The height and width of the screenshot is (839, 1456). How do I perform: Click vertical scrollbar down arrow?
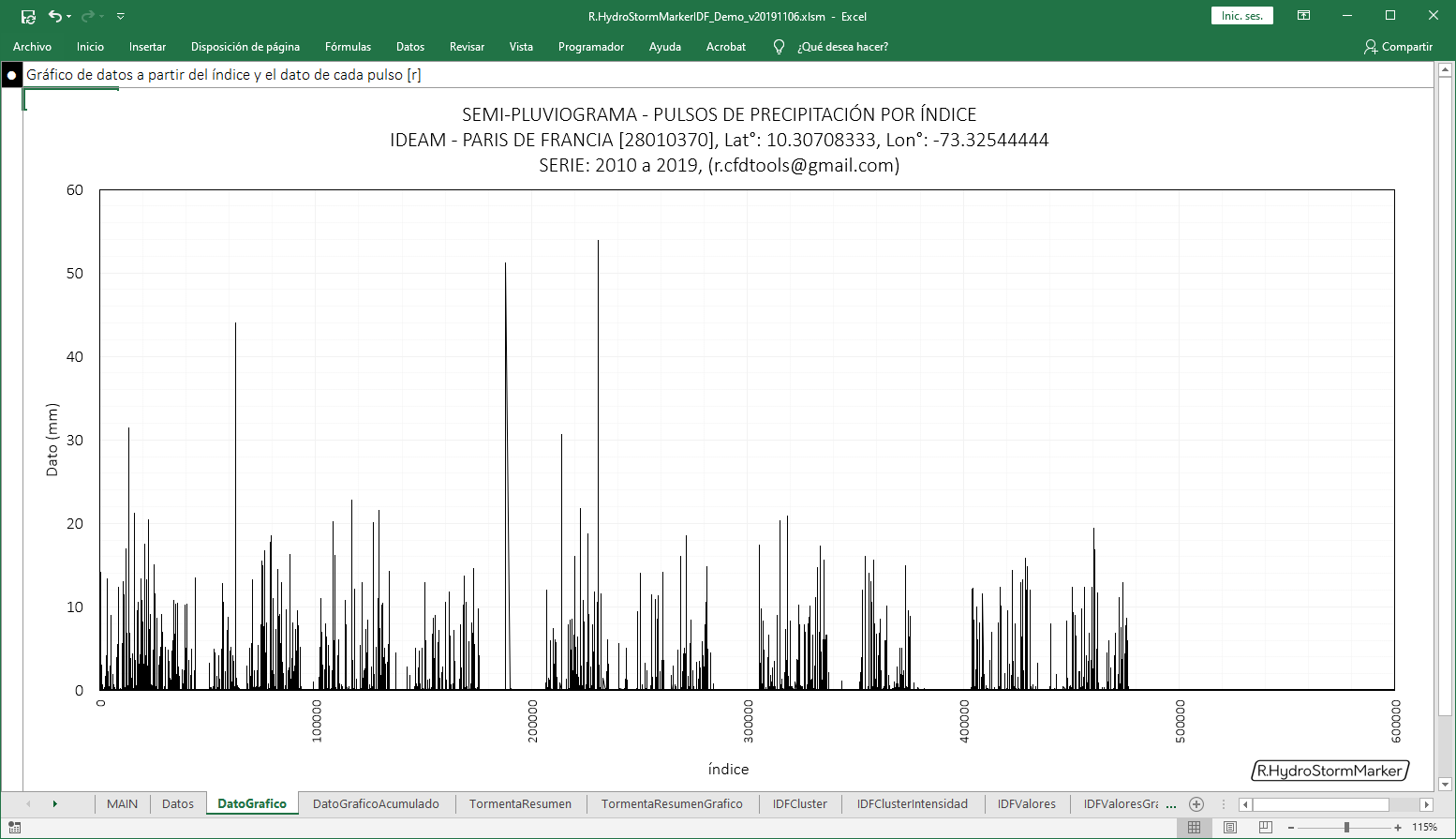click(1445, 784)
